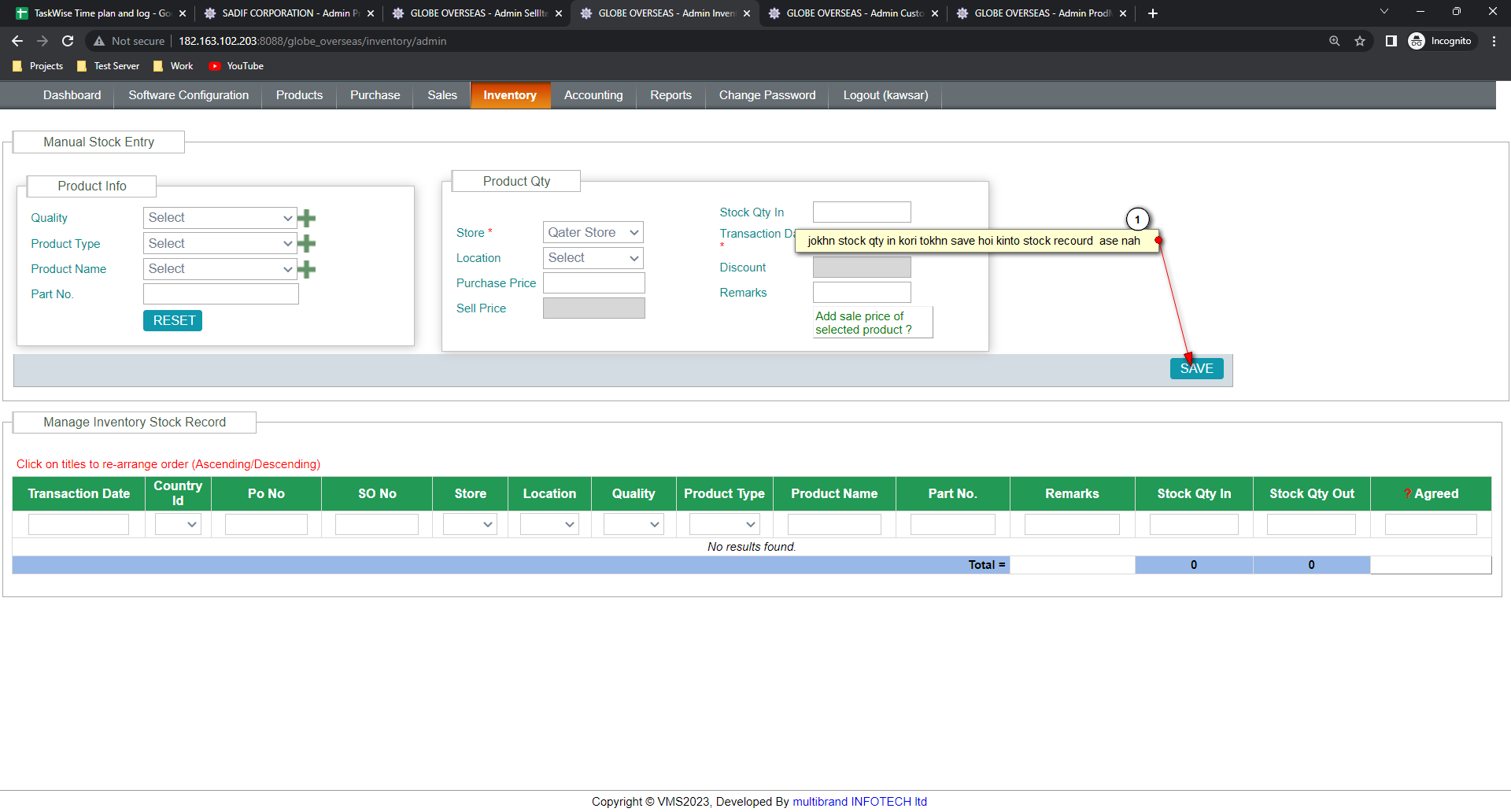This screenshot has width=1511, height=812.
Task: Go back to the previous page
Action: pos(17,41)
